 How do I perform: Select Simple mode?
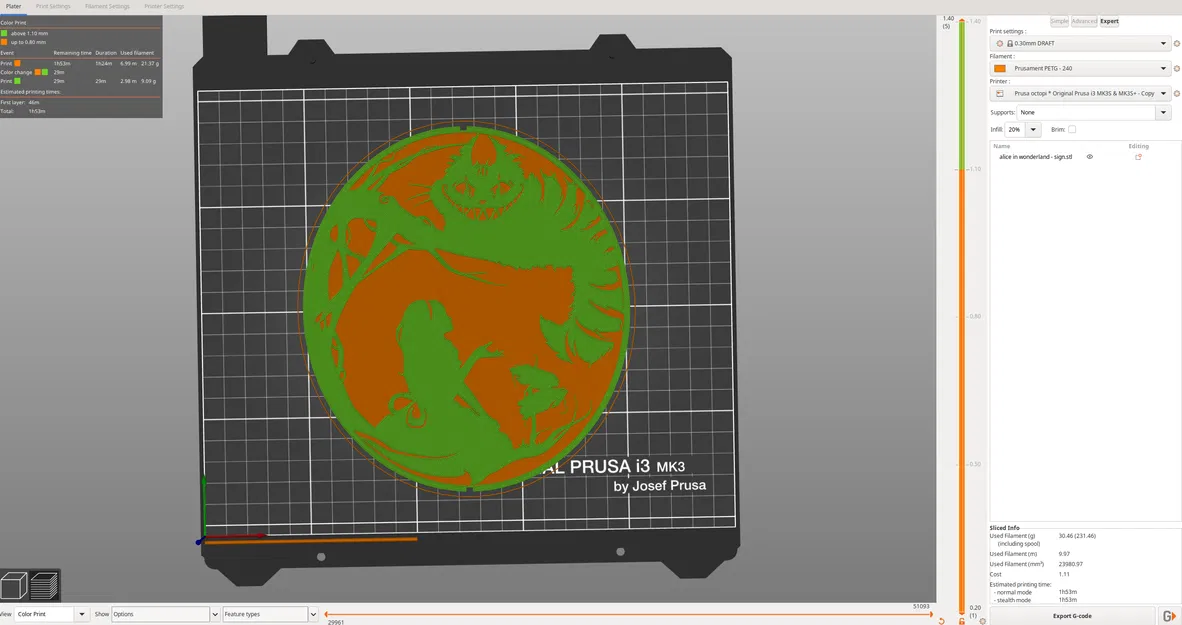(x=1059, y=21)
